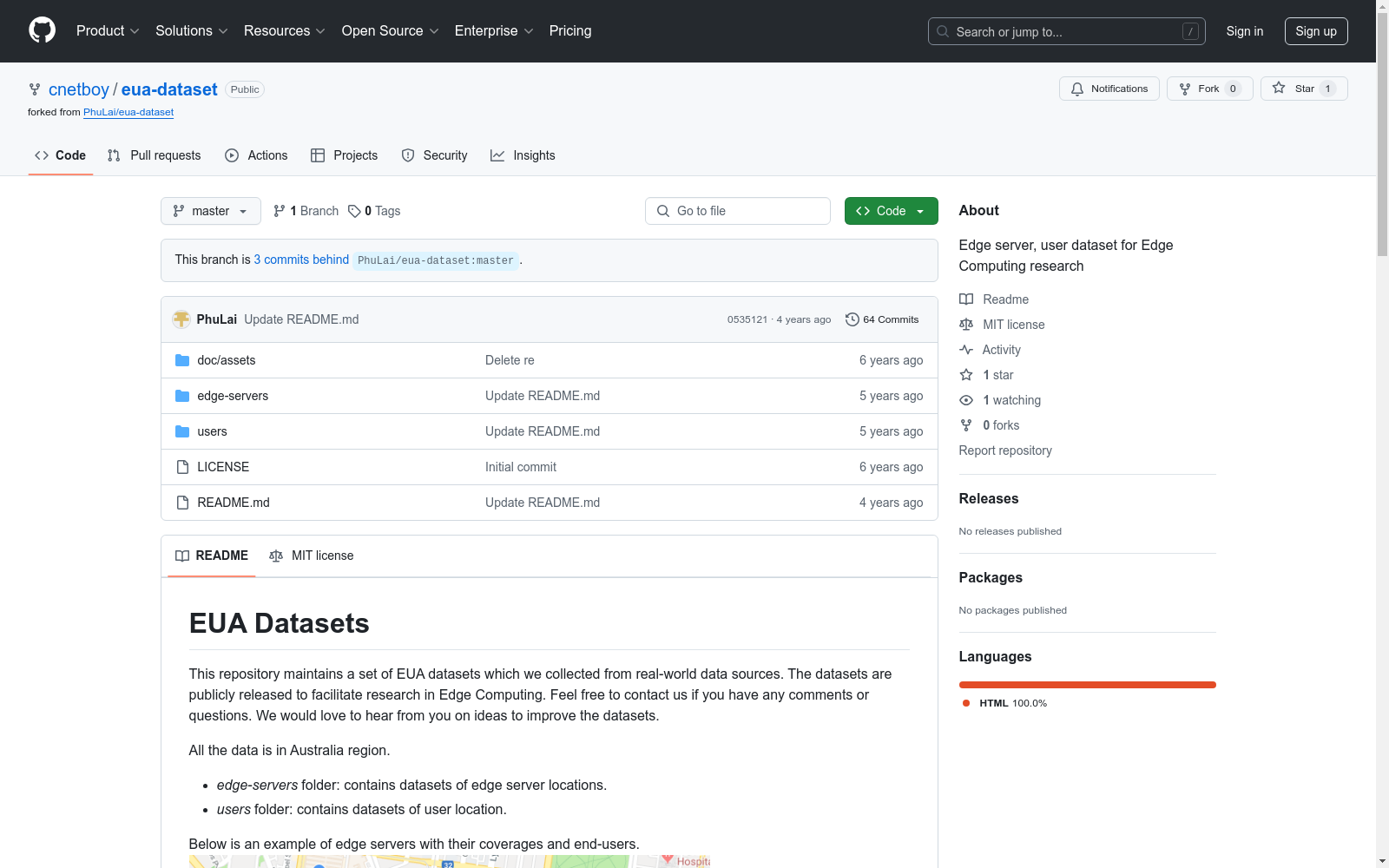Open the Insights tab
This screenshot has height=868, width=1389.
pos(523,155)
